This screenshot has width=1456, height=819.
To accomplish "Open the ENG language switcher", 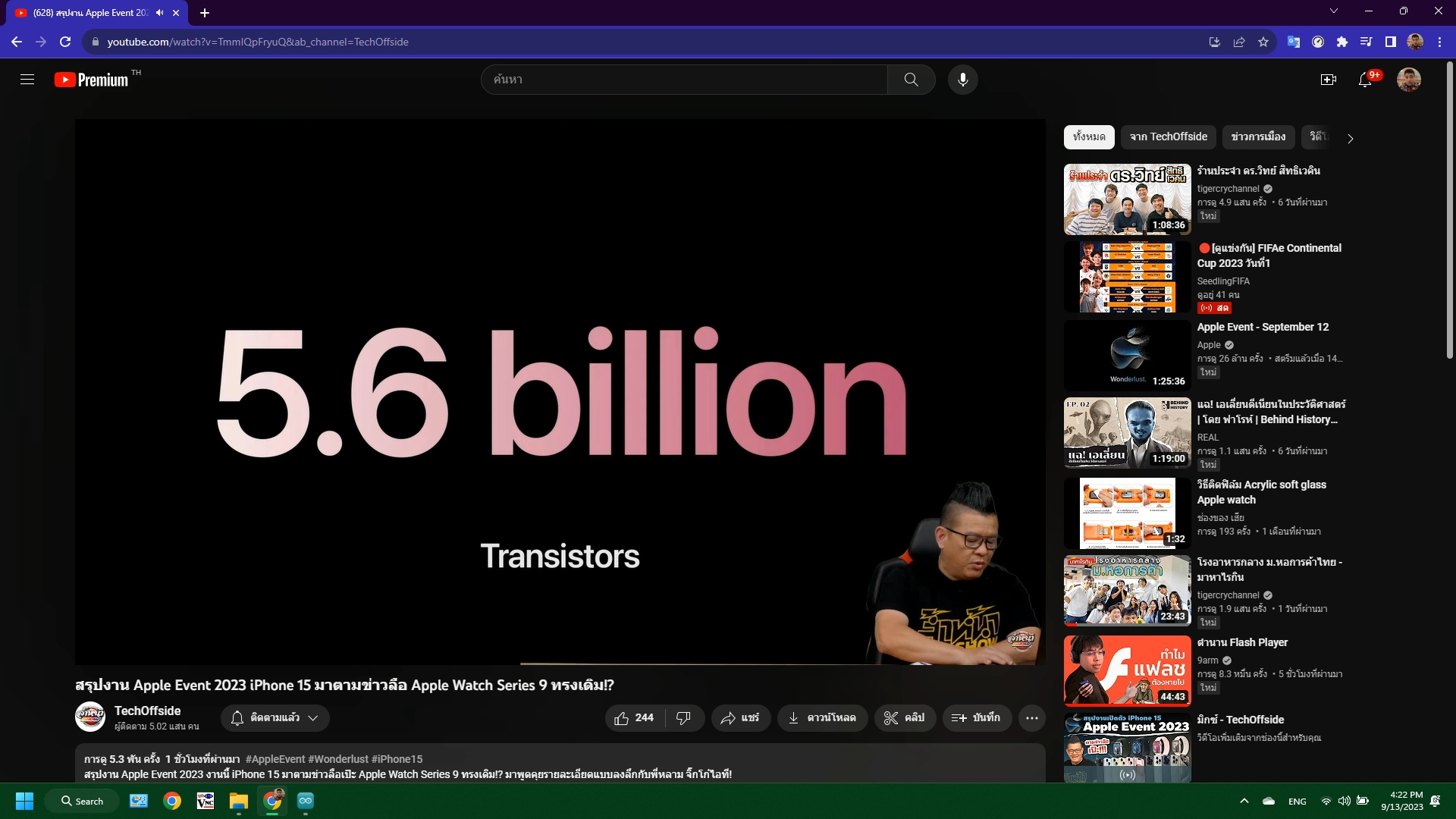I will pos(1297,802).
